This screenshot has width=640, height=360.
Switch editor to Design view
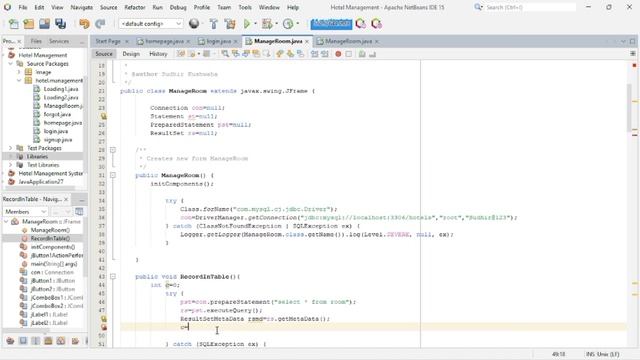[x=131, y=54]
